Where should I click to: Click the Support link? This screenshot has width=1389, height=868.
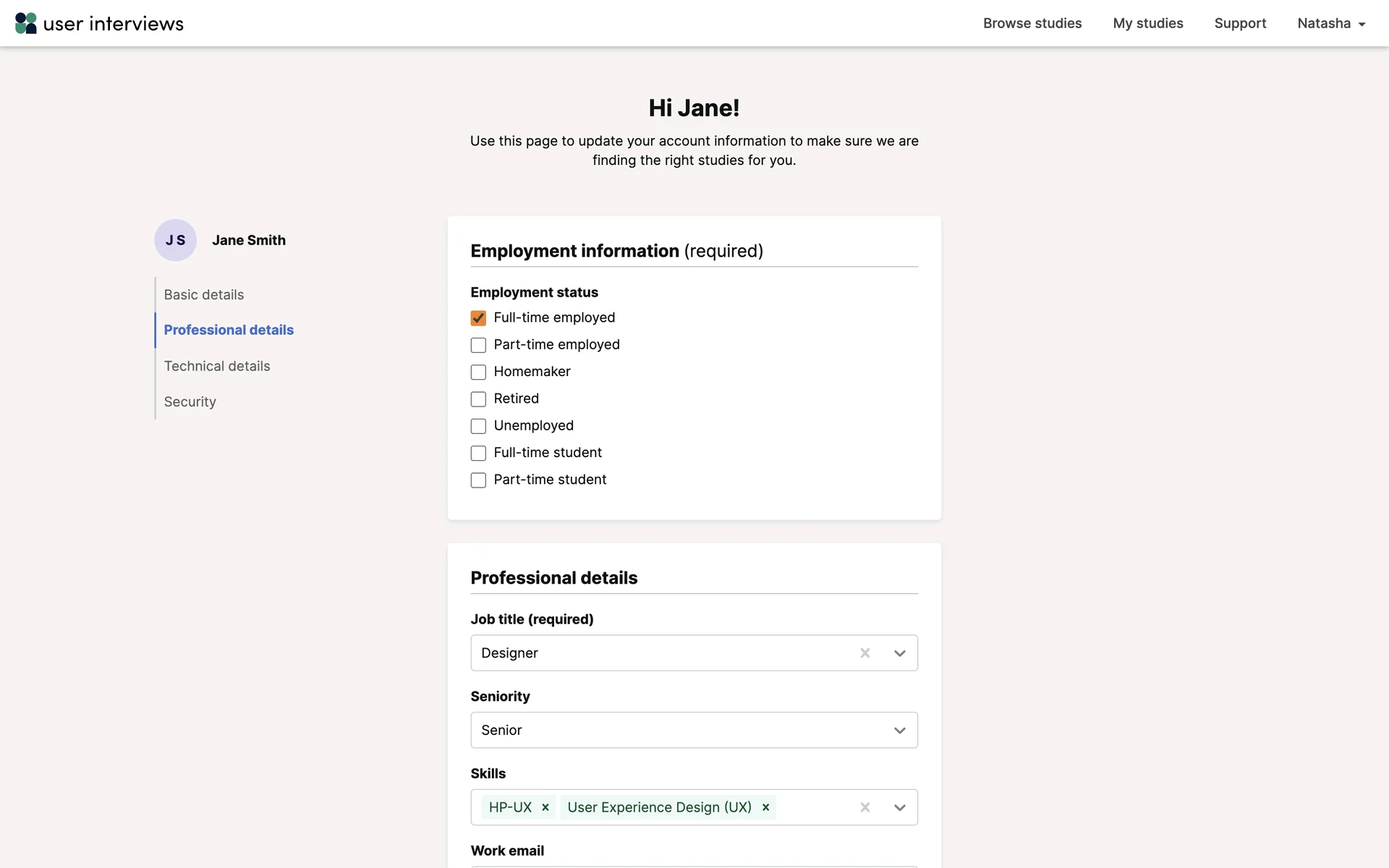1240,23
